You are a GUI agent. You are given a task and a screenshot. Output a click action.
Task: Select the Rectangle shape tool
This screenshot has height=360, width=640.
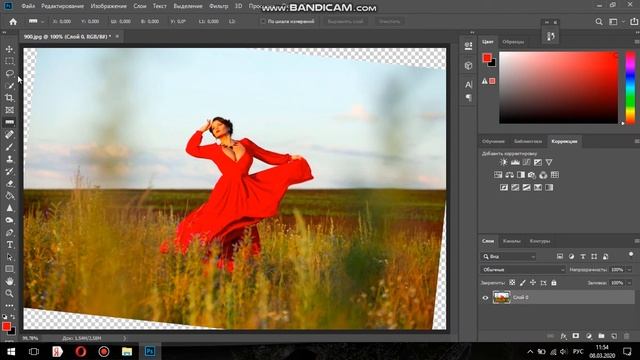click(x=9, y=269)
